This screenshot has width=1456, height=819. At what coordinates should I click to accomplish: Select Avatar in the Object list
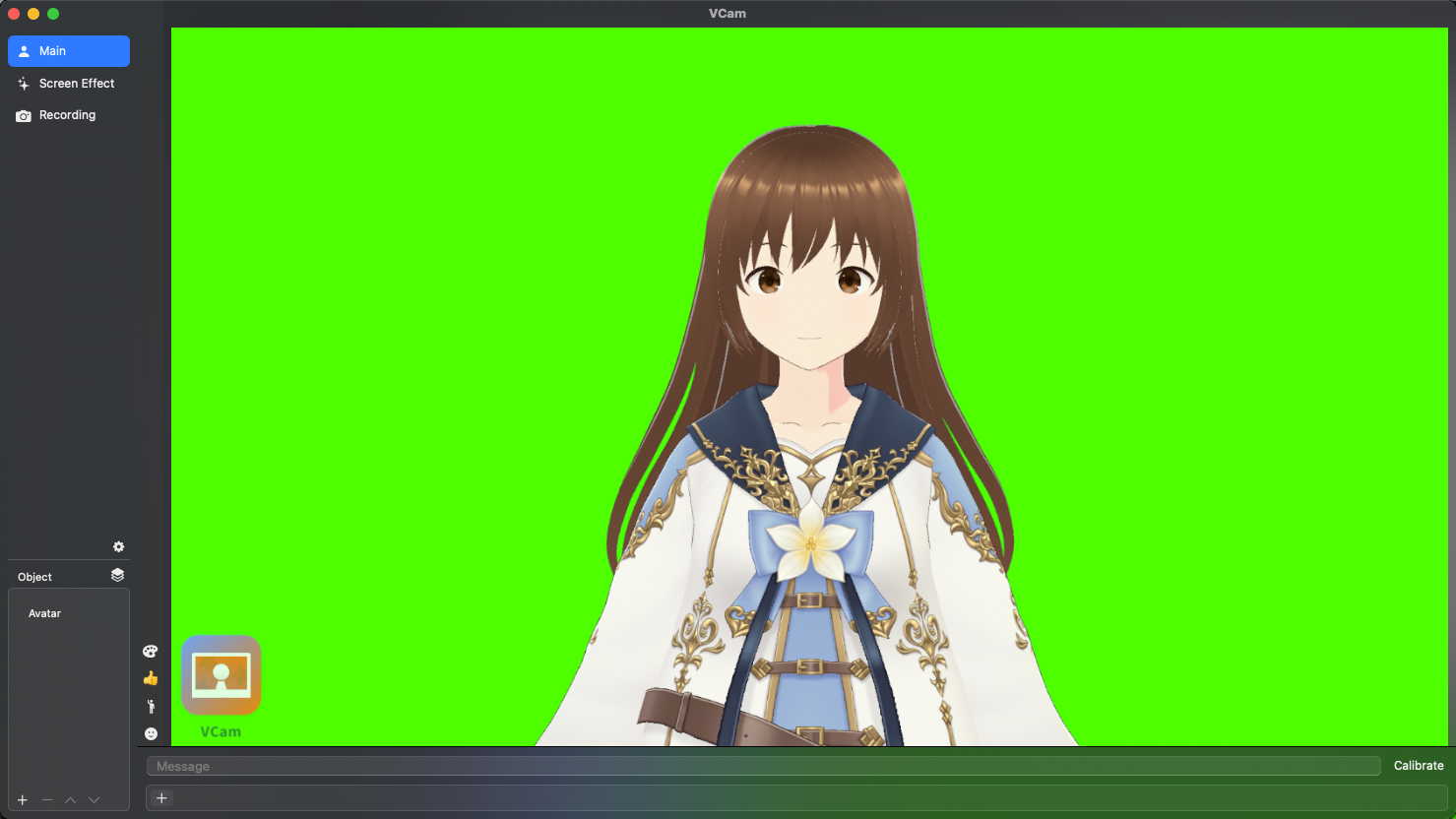pos(45,613)
